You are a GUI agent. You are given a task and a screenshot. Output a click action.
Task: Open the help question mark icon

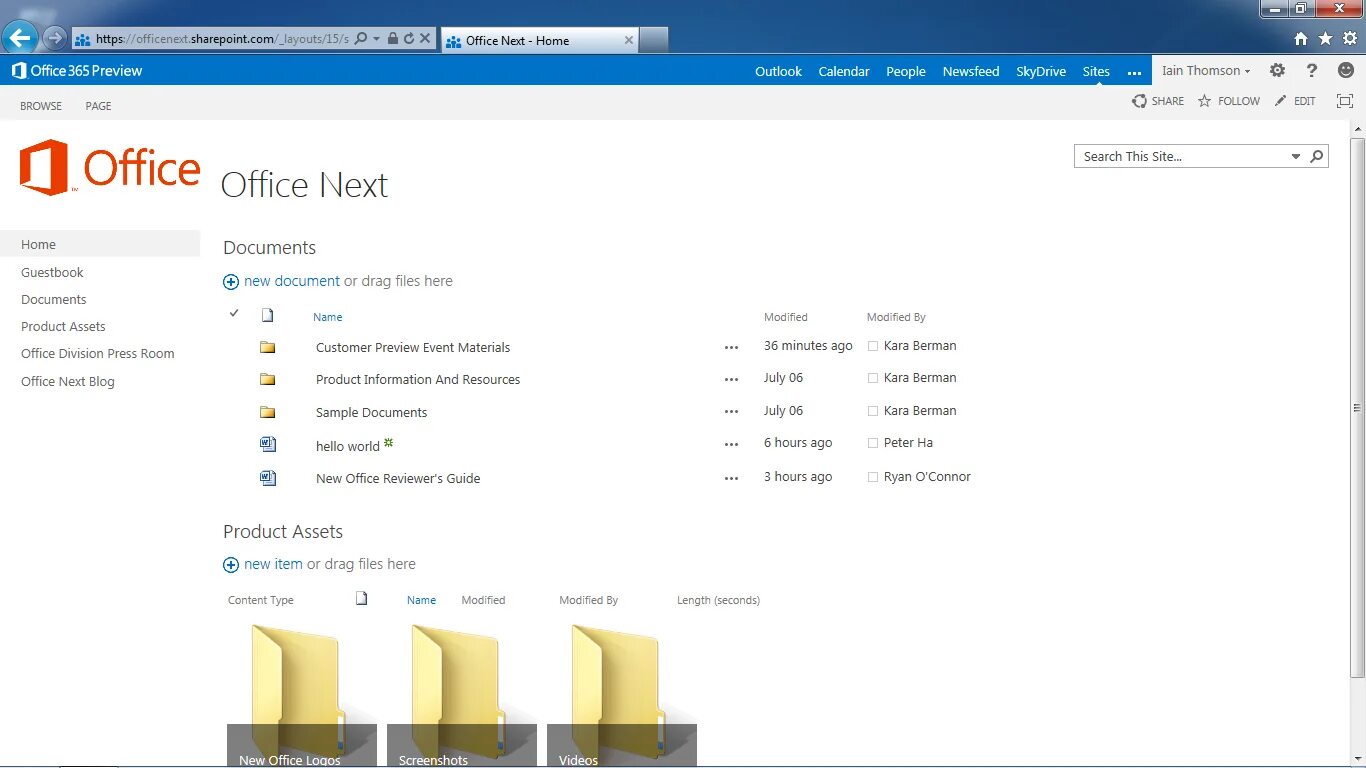[1312, 71]
